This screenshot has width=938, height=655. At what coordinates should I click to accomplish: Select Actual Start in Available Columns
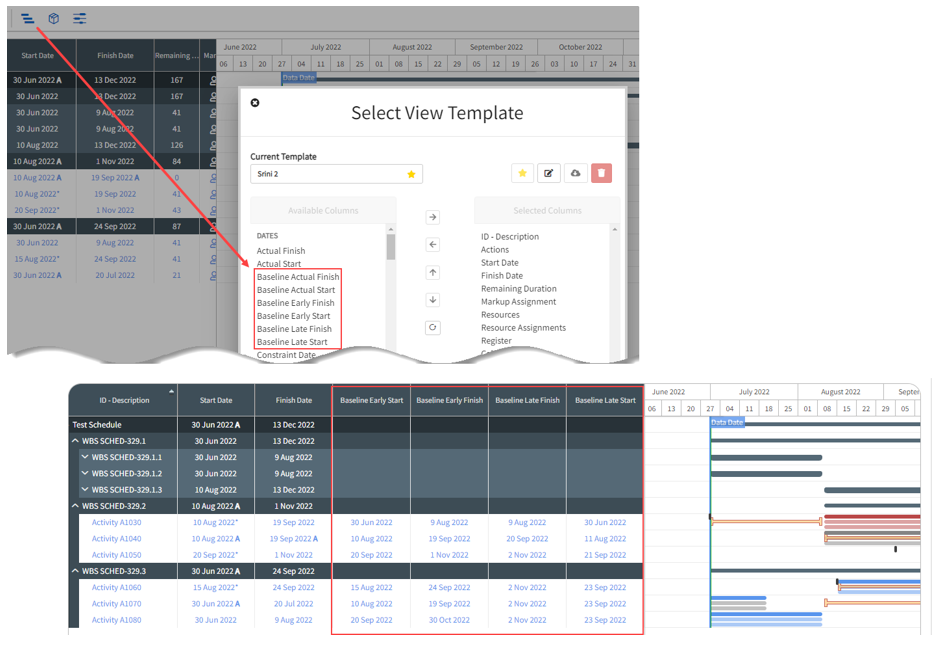(x=279, y=264)
